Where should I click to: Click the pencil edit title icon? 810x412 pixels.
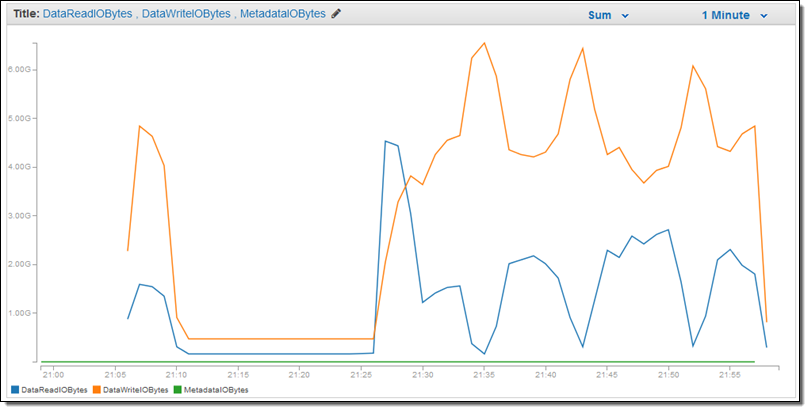[336, 14]
